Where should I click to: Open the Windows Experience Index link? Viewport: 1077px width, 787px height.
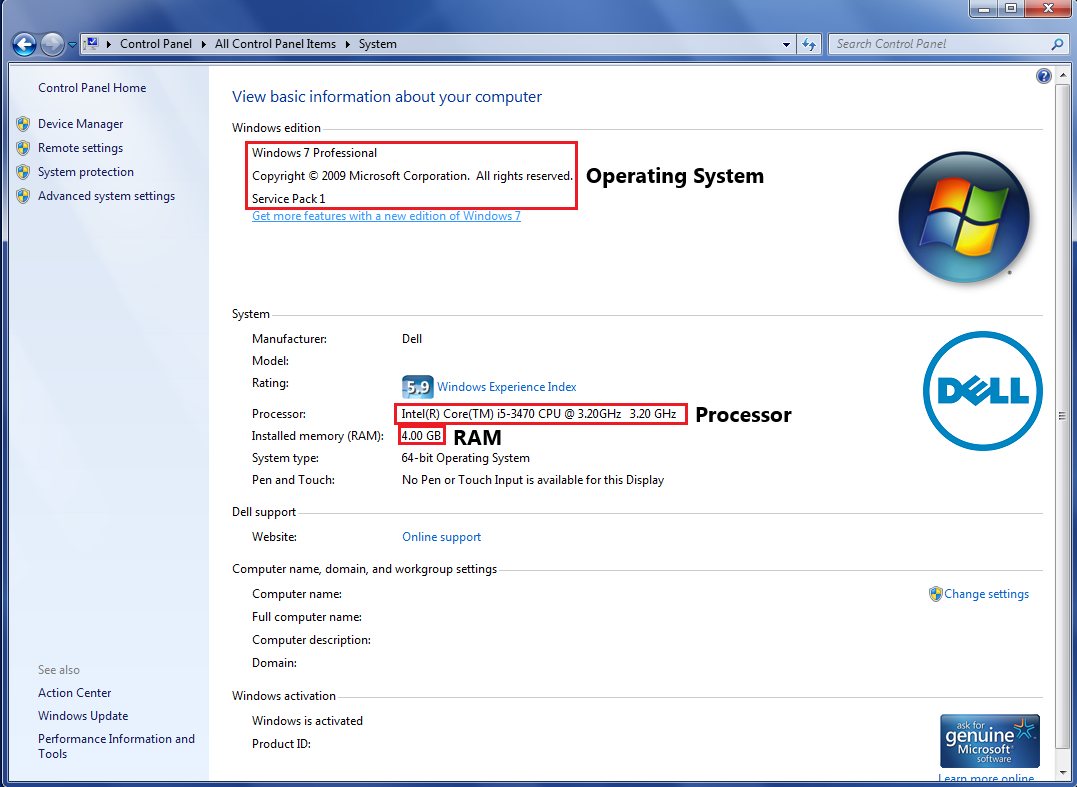click(507, 387)
